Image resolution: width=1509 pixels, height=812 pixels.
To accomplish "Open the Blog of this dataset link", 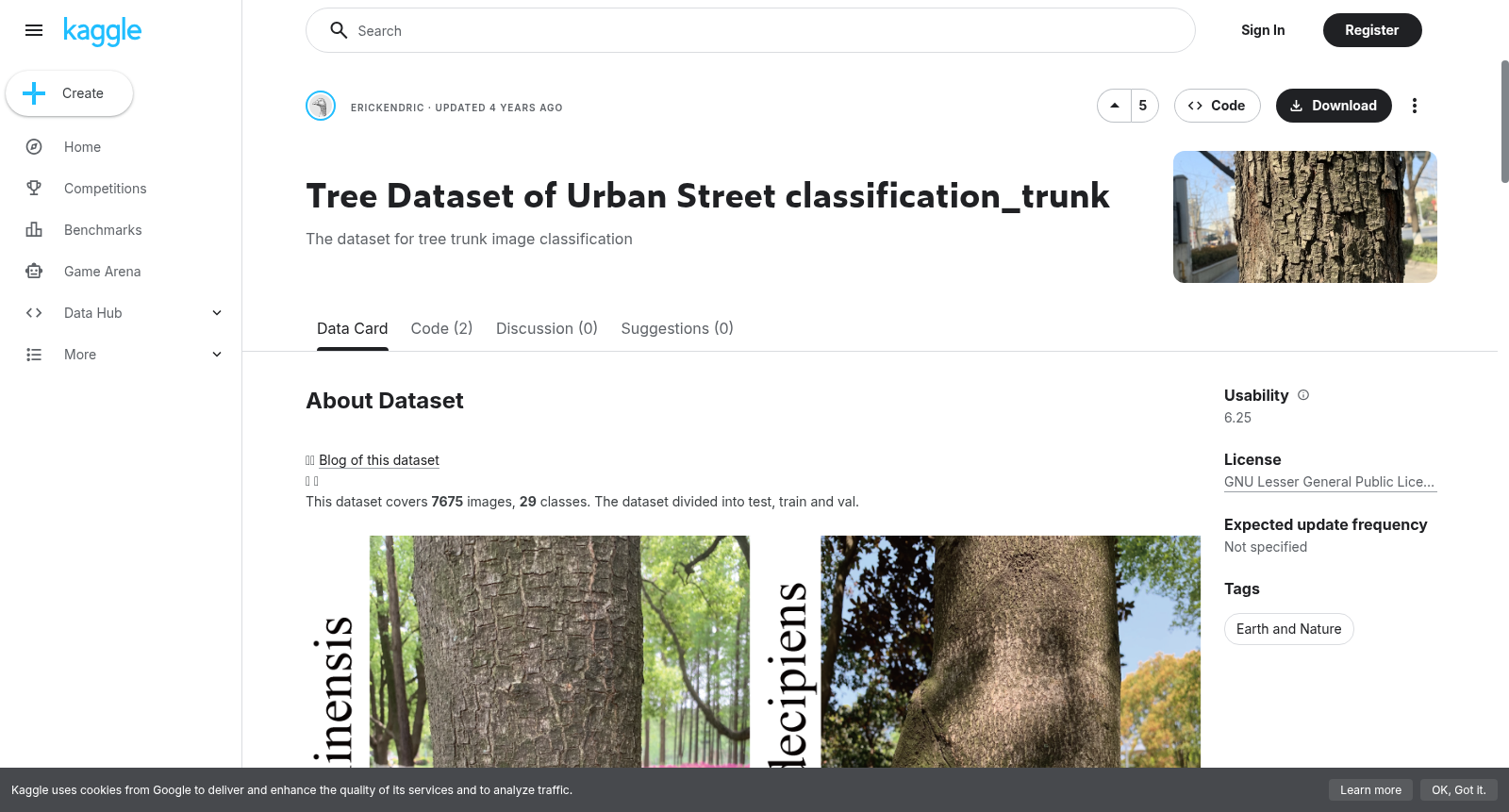I will click(379, 460).
